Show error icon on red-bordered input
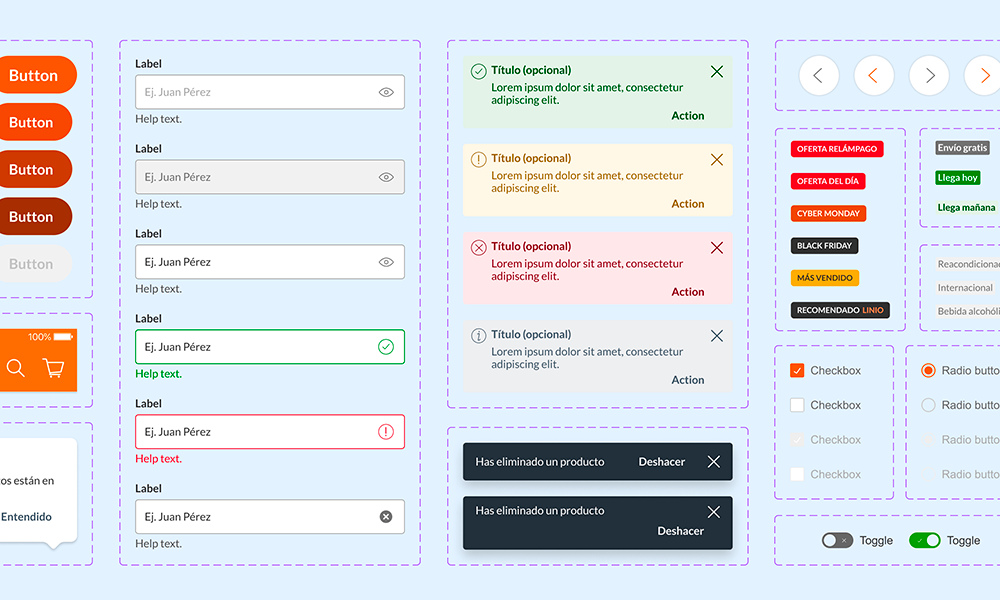 [x=386, y=432]
